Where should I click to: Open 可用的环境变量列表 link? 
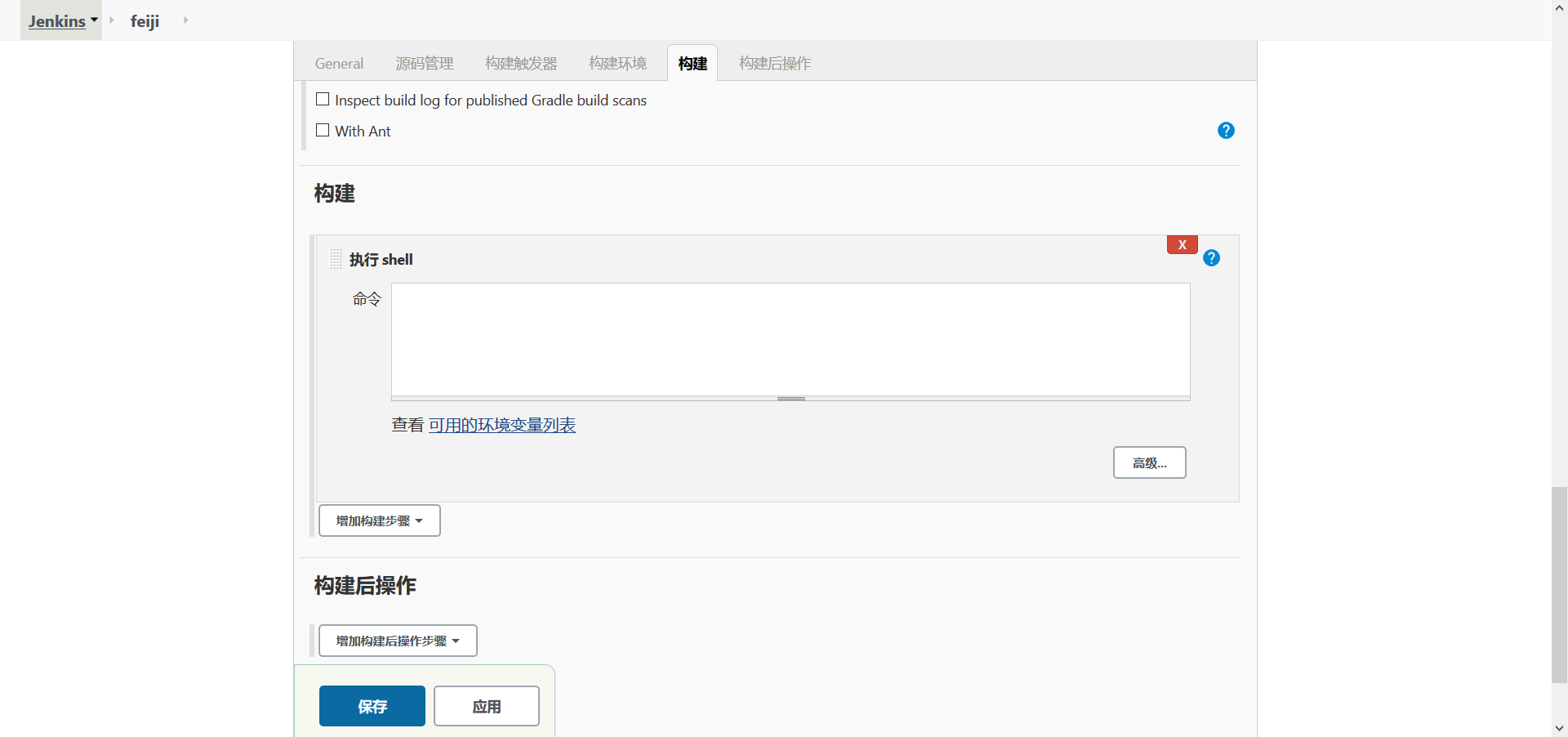pyautogui.click(x=502, y=425)
